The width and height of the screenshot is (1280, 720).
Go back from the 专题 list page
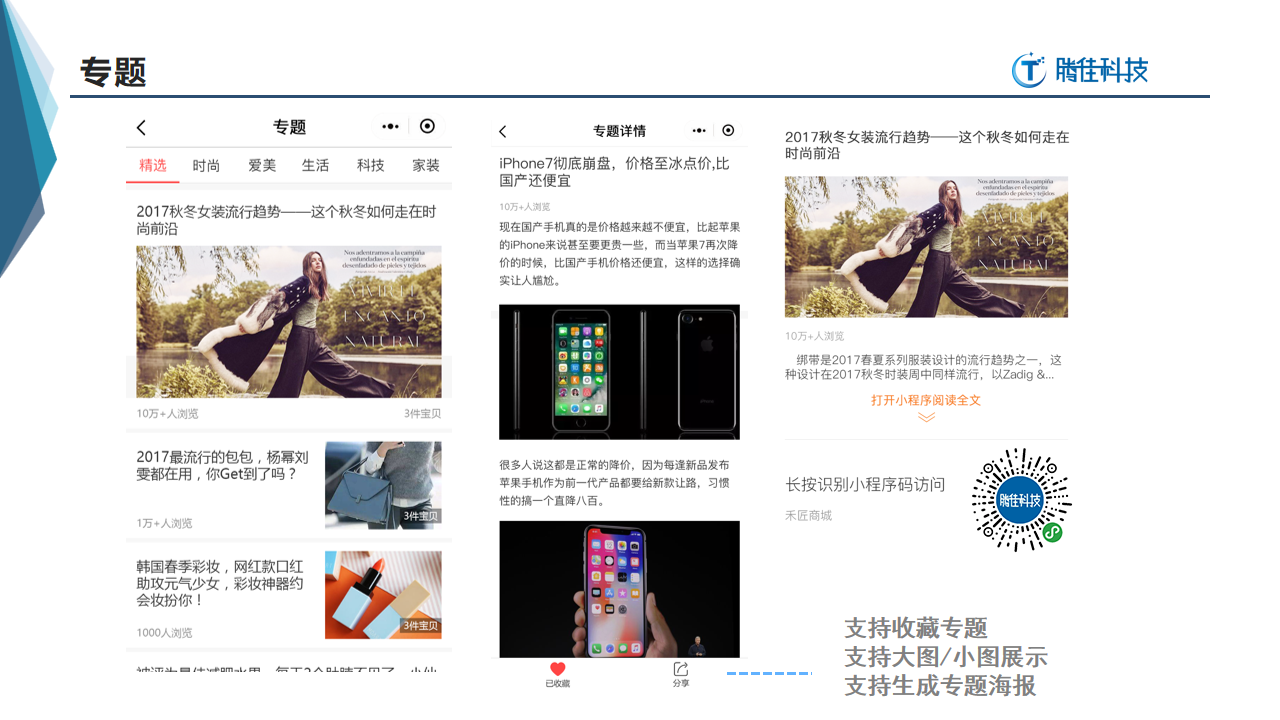click(x=141, y=127)
